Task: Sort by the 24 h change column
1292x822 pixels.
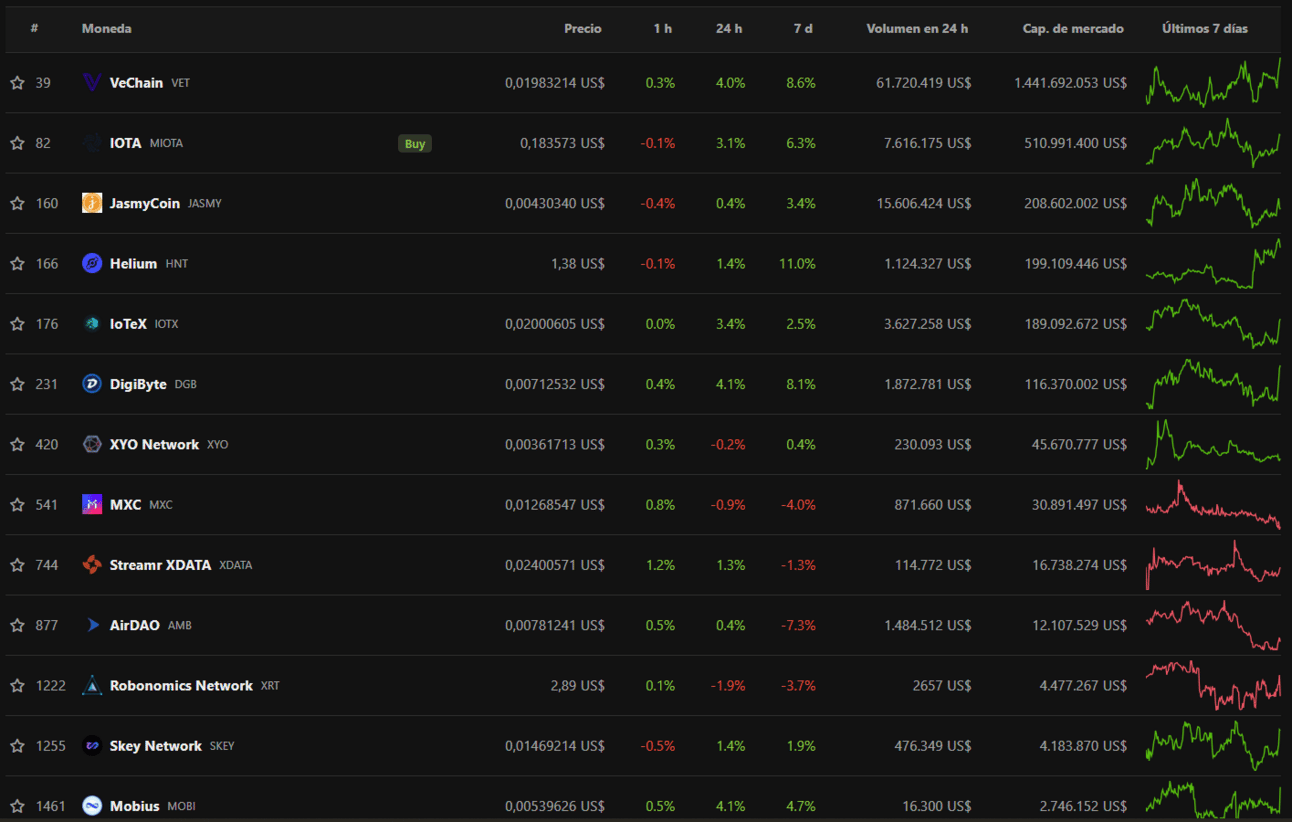Action: click(x=729, y=29)
